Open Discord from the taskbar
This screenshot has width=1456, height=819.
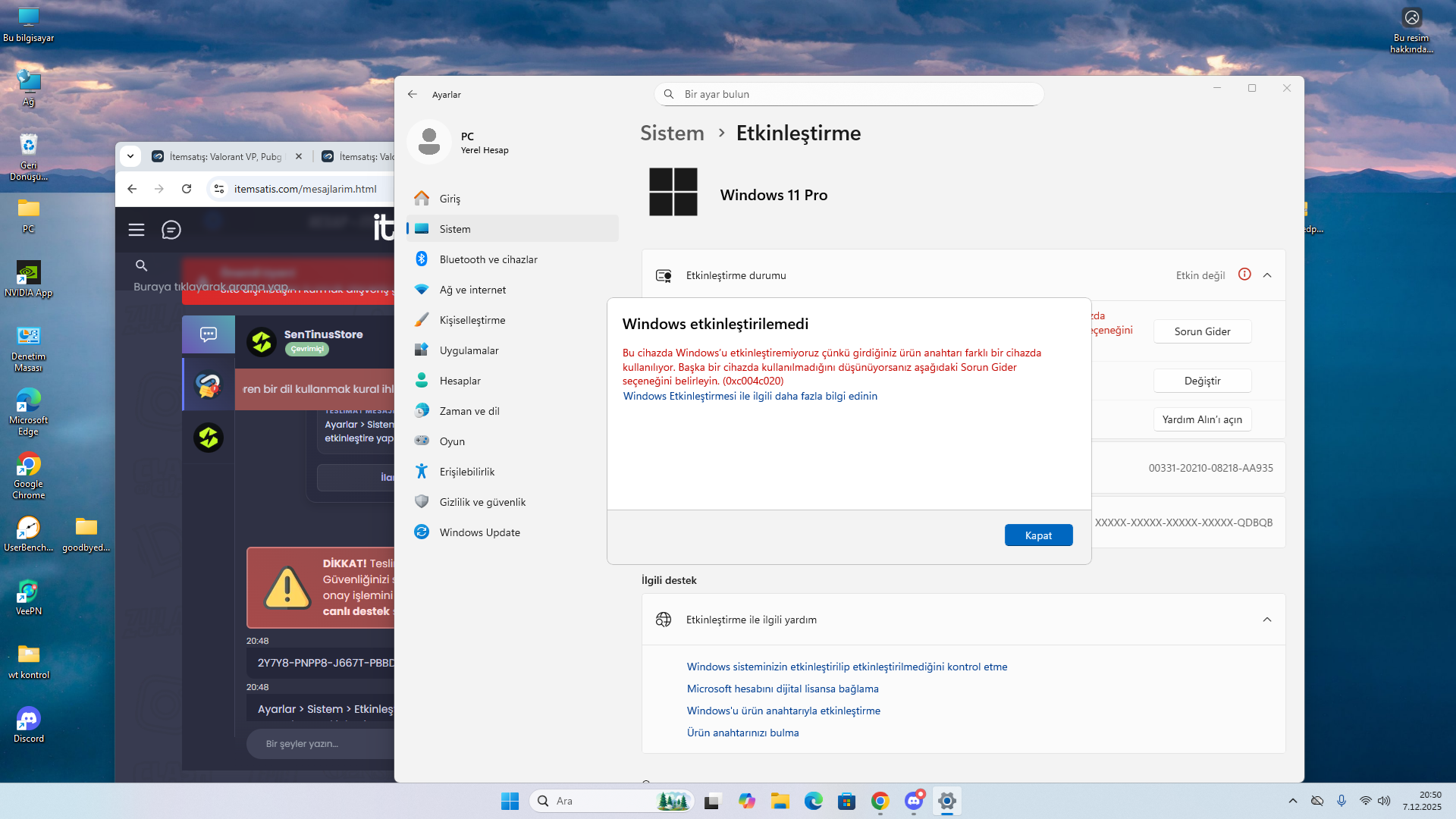(914, 801)
